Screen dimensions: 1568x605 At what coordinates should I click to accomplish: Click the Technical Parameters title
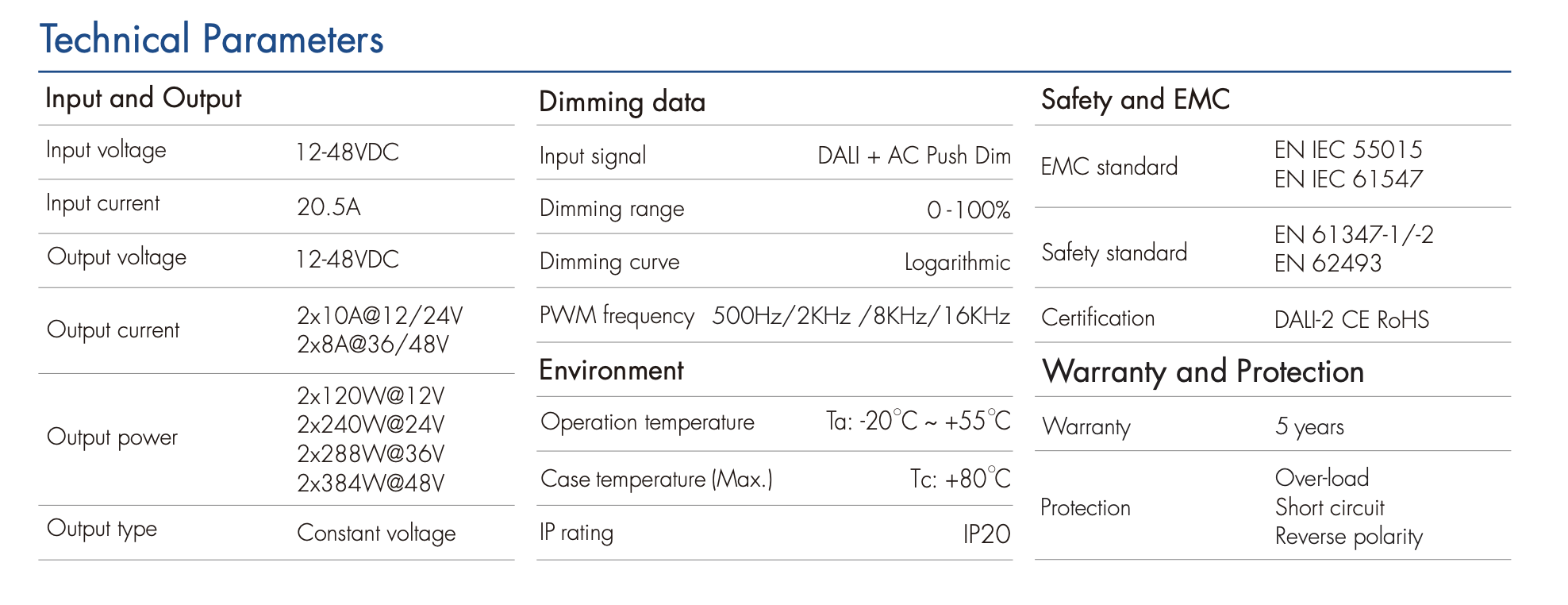(x=211, y=40)
